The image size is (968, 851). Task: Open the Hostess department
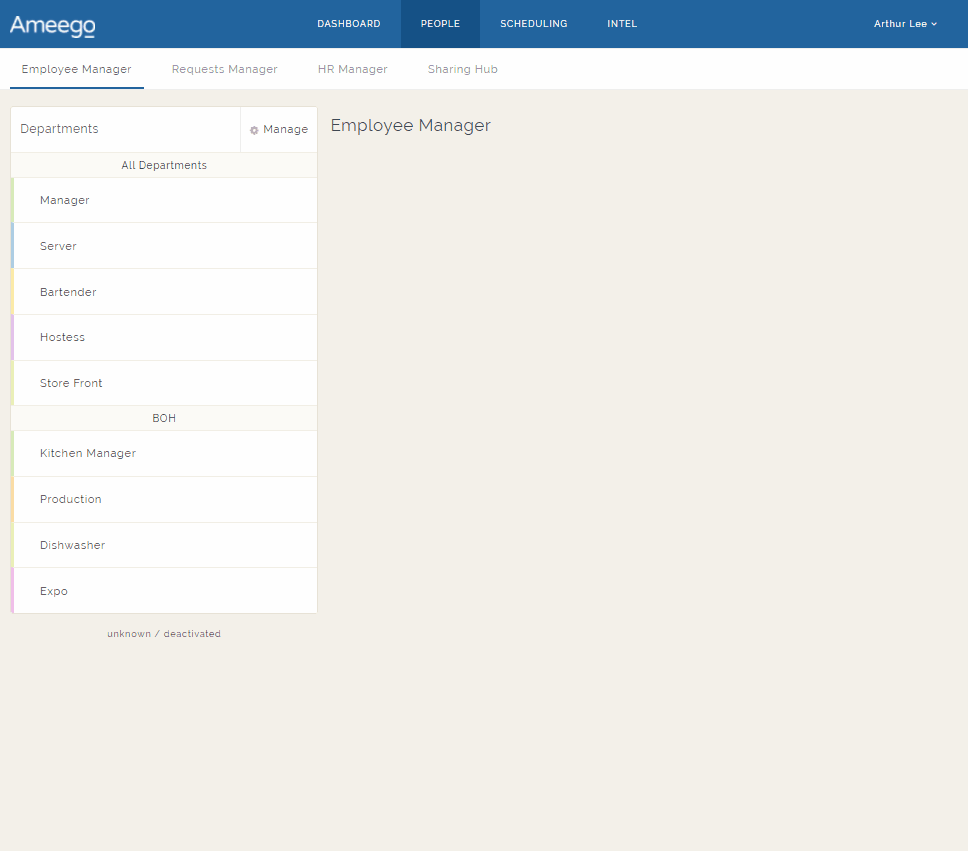(x=62, y=337)
